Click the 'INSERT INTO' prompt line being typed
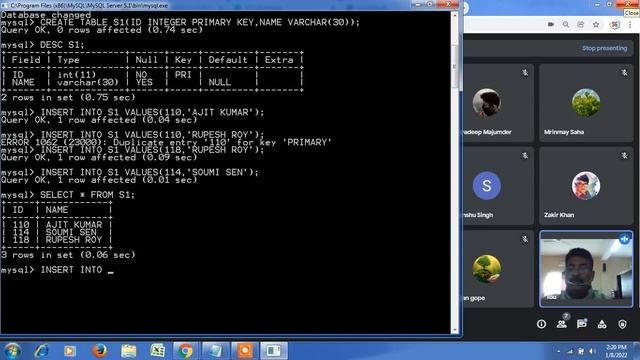The image size is (640, 360). coord(57,270)
